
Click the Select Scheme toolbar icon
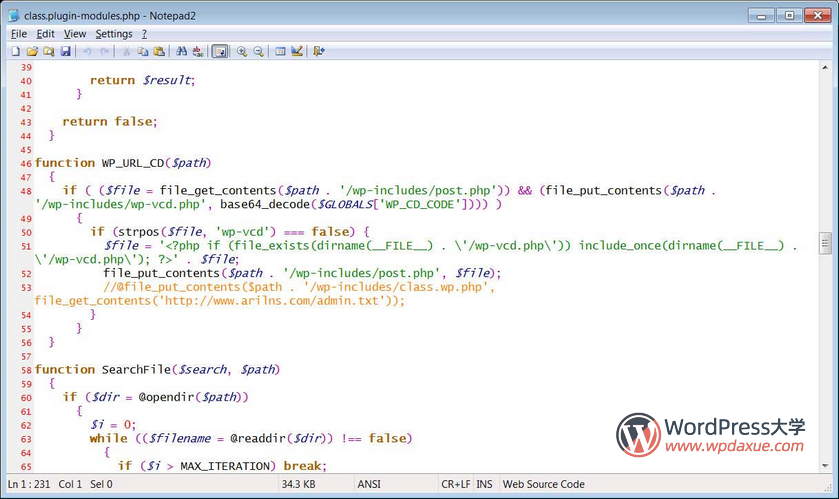coord(280,51)
